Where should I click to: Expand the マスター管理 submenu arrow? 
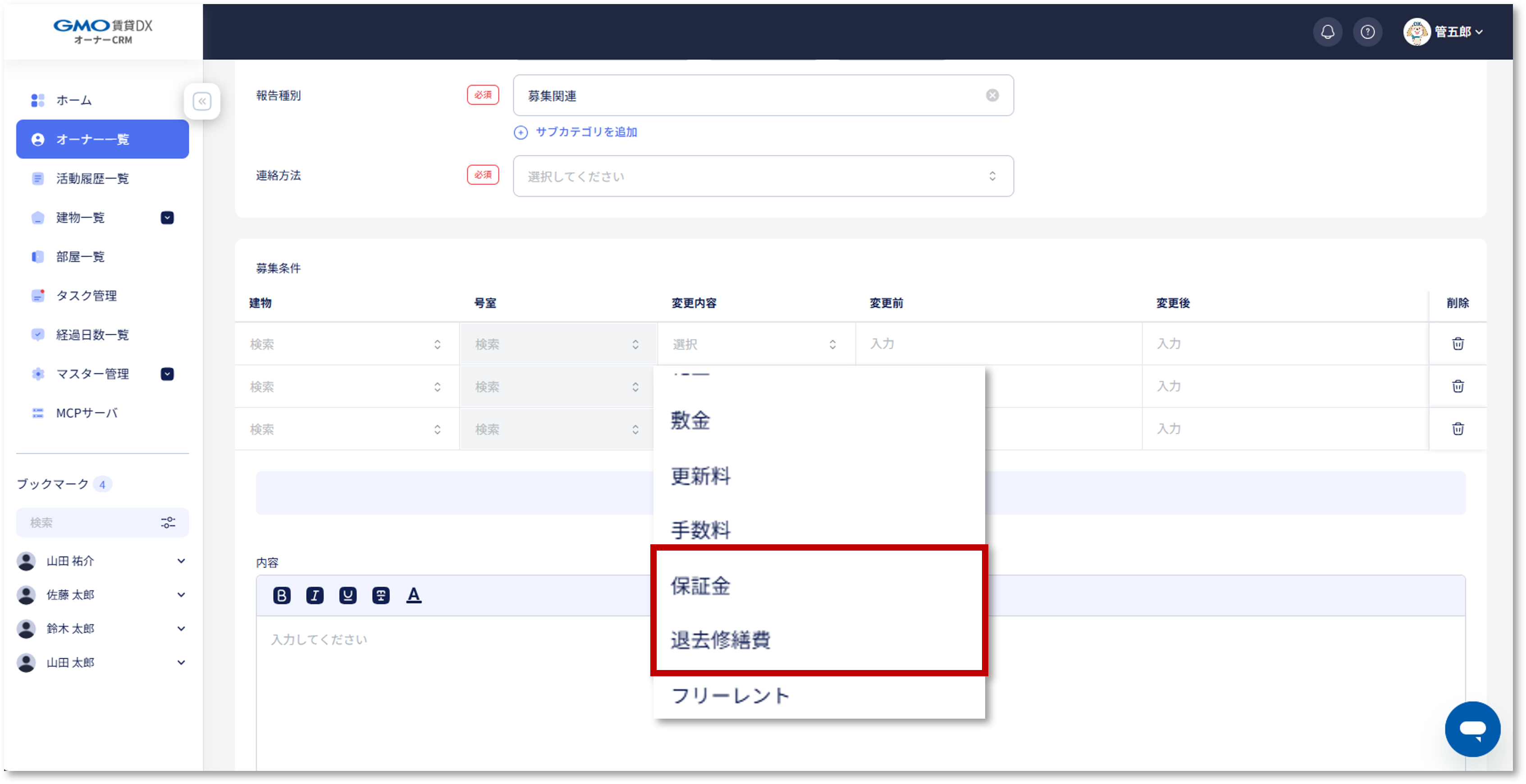[167, 374]
